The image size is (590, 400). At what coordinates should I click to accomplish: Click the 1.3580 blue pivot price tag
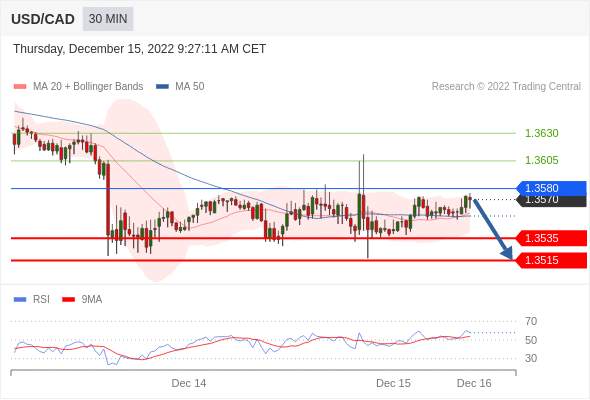point(552,188)
